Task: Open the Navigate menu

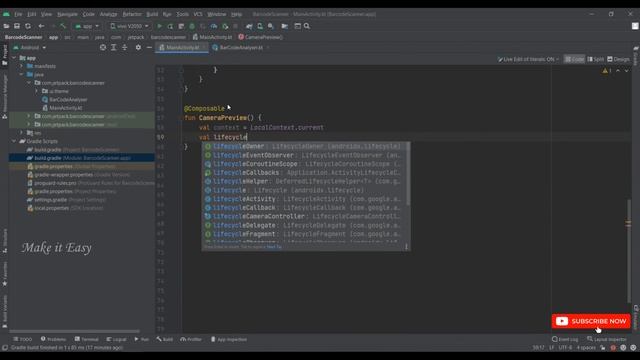Action: [67, 14]
